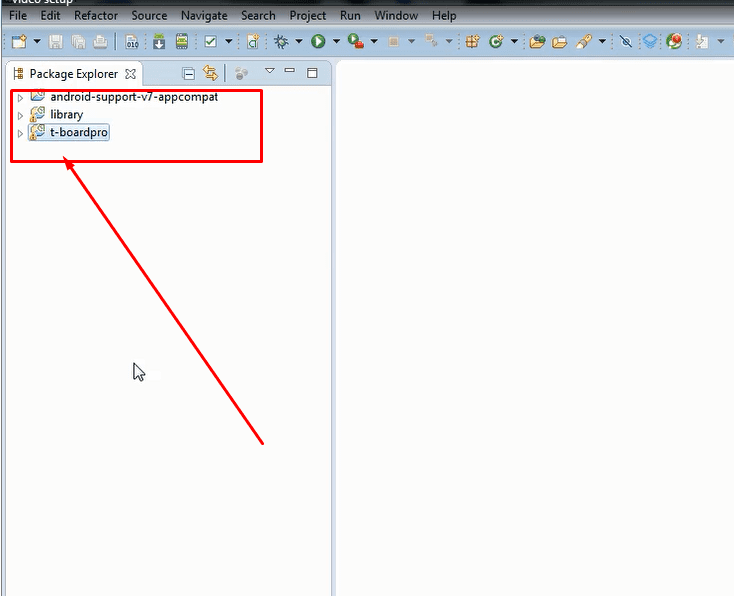Viewport: 734px width, 596px height.
Task: Expand the library project node
Action: click(20, 115)
